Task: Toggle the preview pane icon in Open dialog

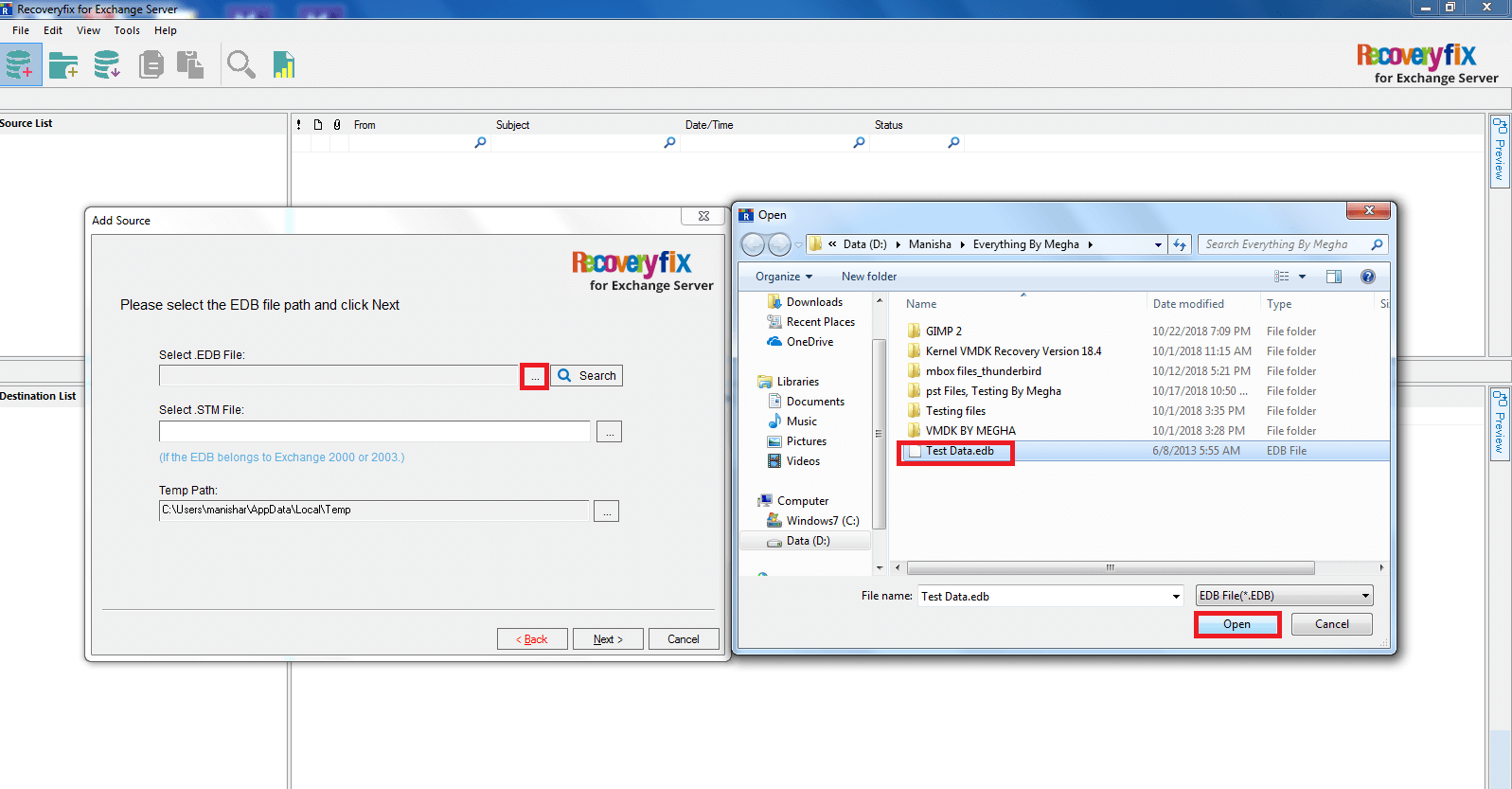Action: pyautogui.click(x=1334, y=277)
